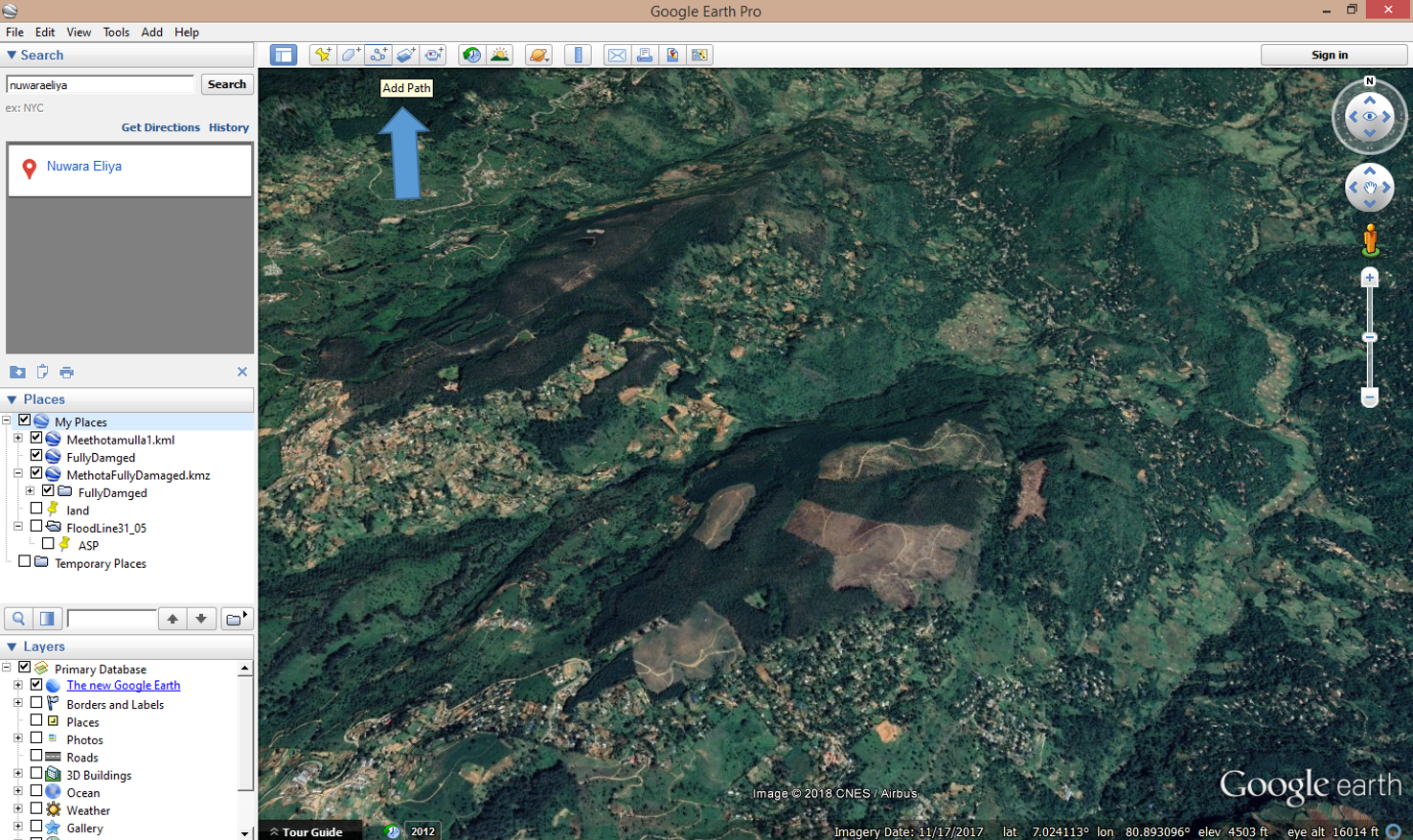The height and width of the screenshot is (840, 1413).
Task: Expand the FullyDamged folder under MethotaFullyDamaged.kmz
Action: 30,491
